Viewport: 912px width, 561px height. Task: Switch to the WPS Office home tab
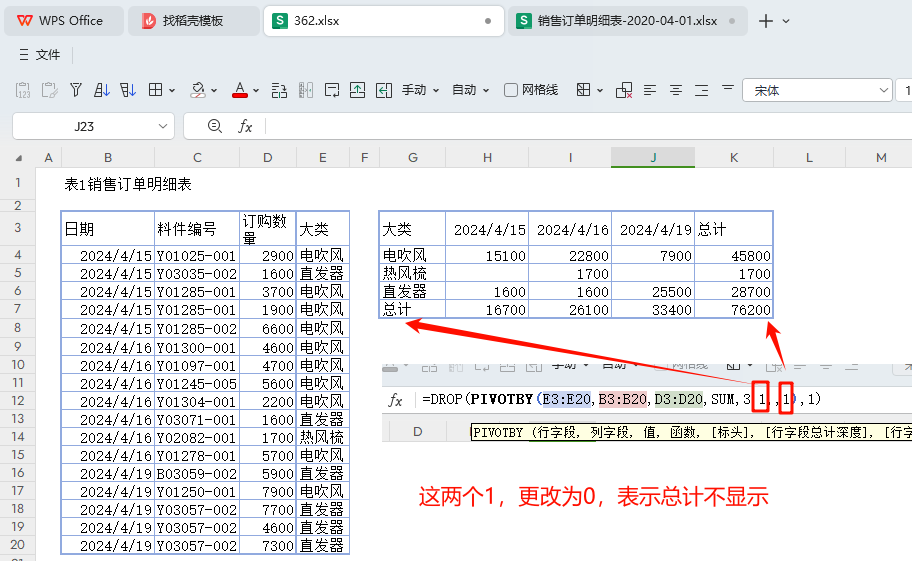point(63,21)
